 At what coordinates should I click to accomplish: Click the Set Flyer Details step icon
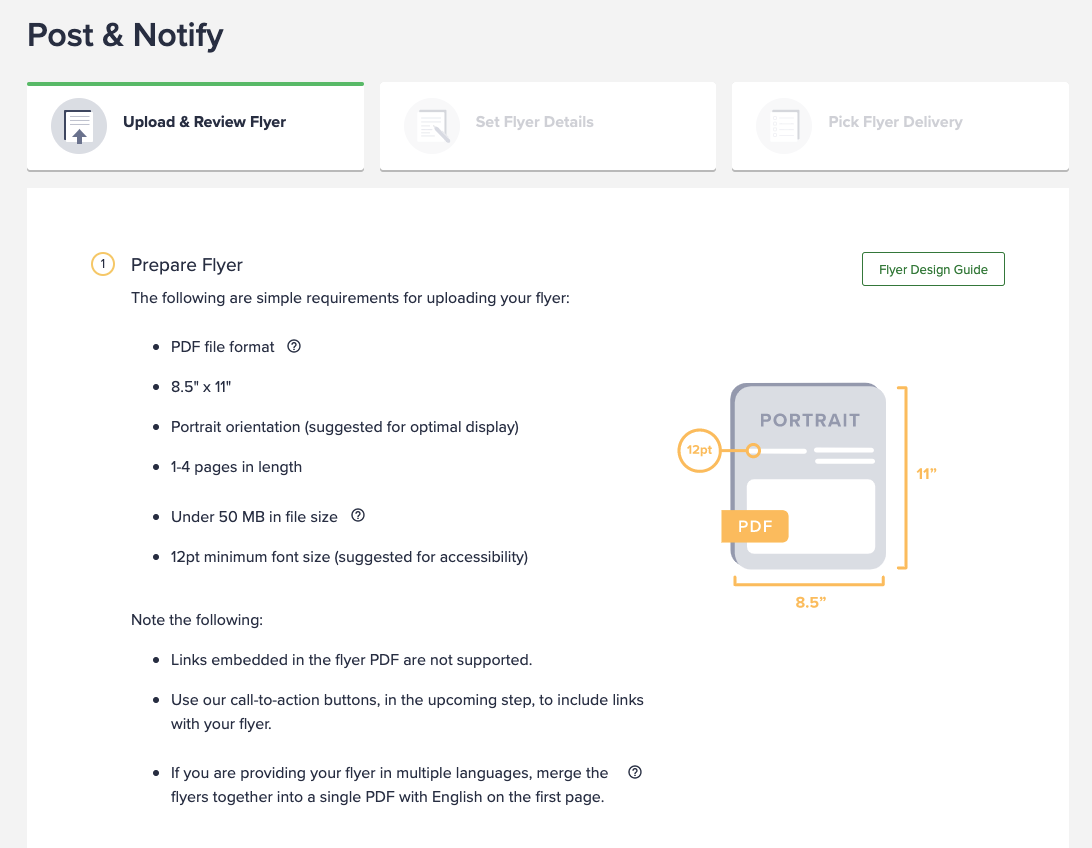coord(432,126)
